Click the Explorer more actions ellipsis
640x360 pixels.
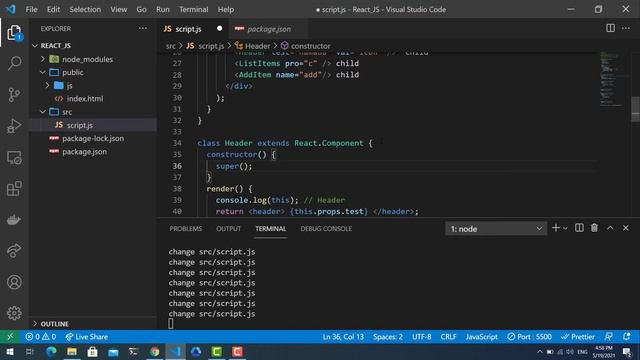pyautogui.click(x=142, y=29)
